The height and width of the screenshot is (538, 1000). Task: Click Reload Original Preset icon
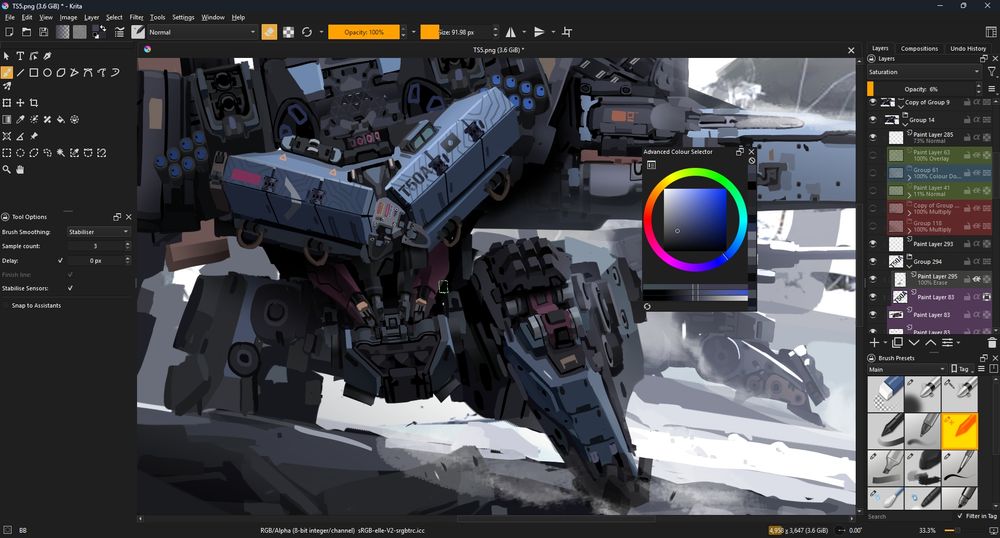point(307,32)
